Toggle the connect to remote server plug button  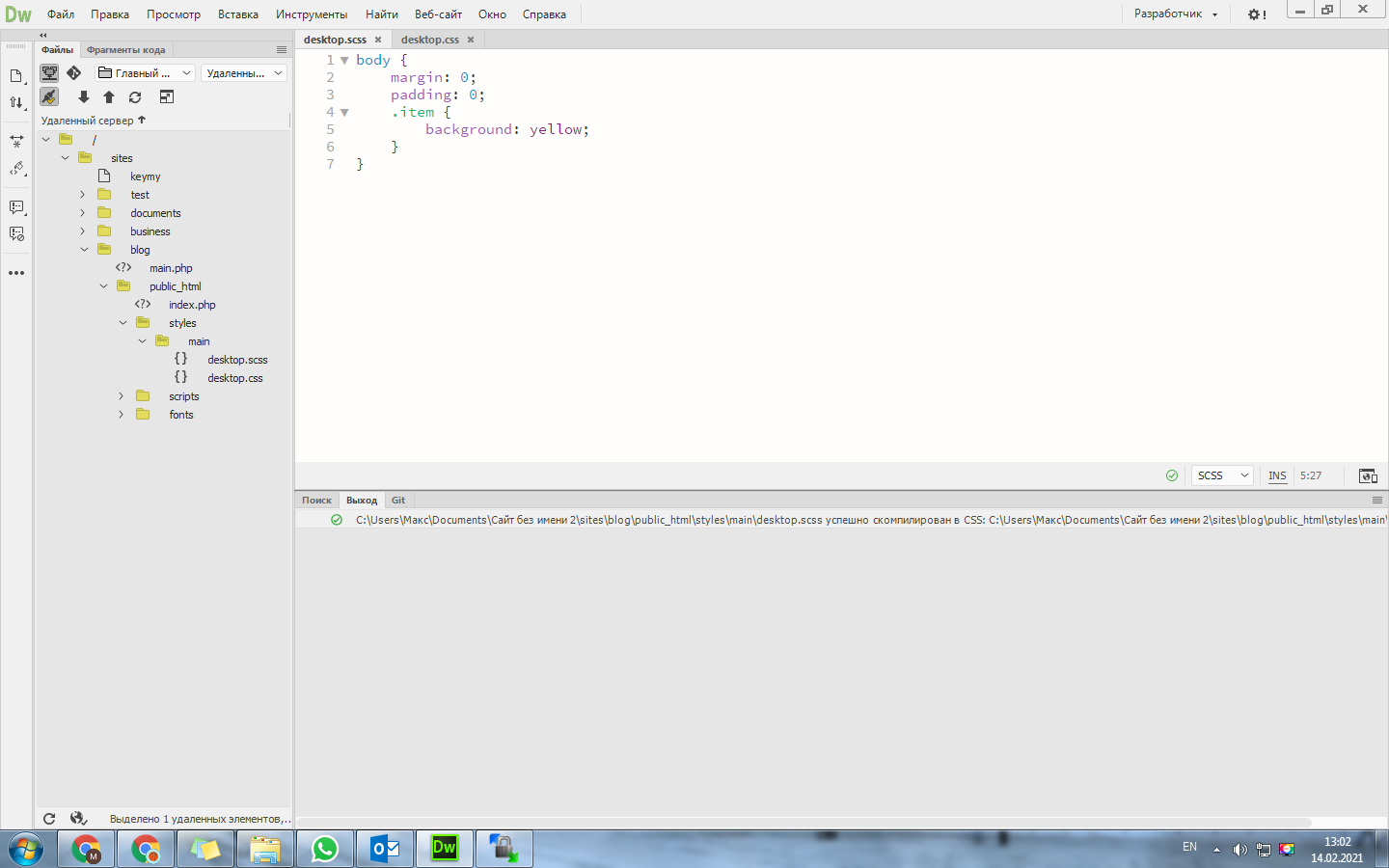pyautogui.click(x=49, y=97)
